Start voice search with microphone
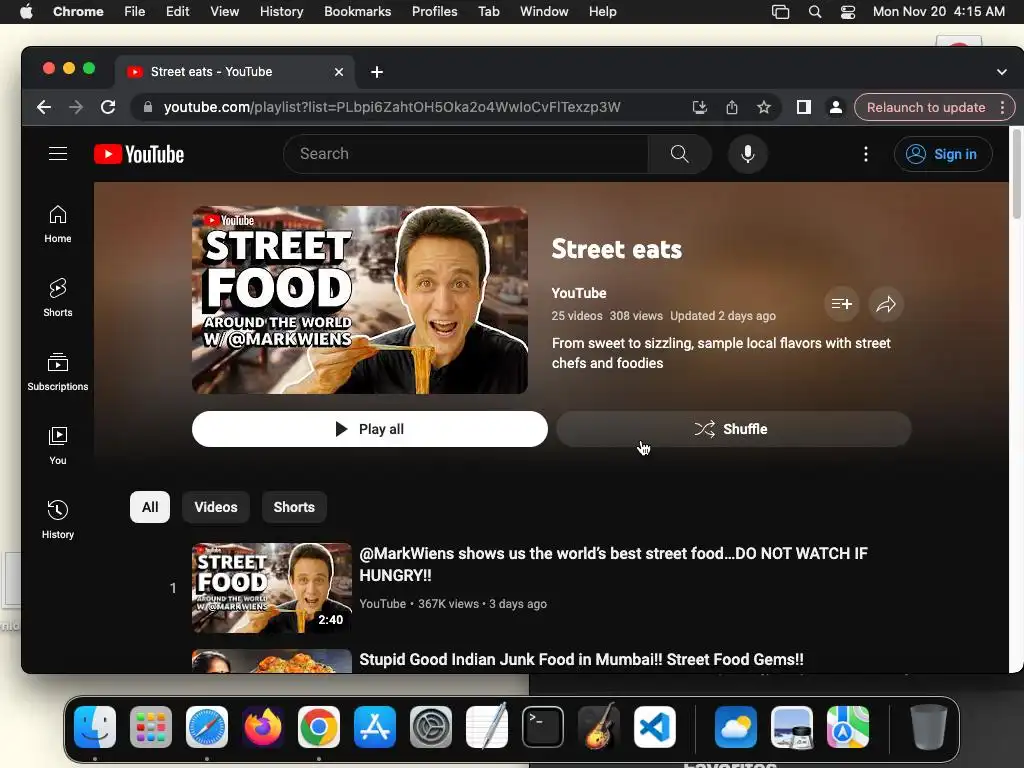The height and width of the screenshot is (768, 1024). [x=748, y=154]
